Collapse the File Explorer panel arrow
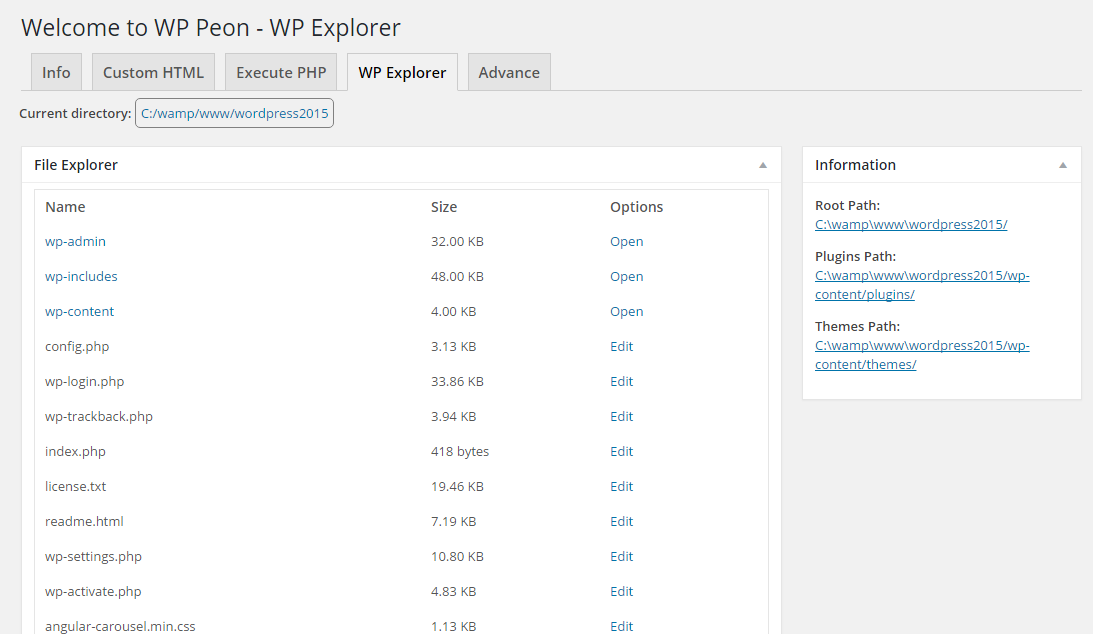Viewport: 1093px width, 634px height. pos(763,165)
